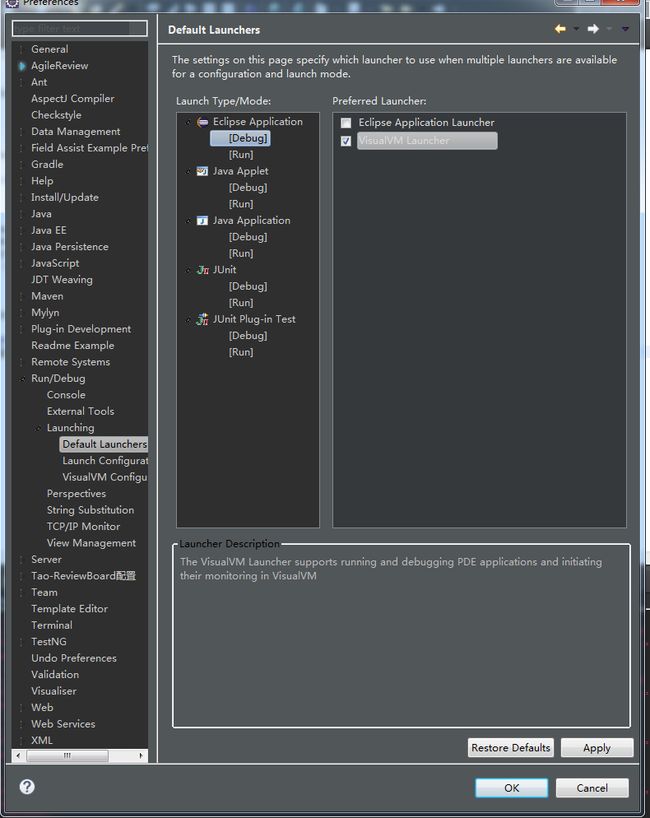Collapse the Java Applet tree node

click(x=188, y=172)
